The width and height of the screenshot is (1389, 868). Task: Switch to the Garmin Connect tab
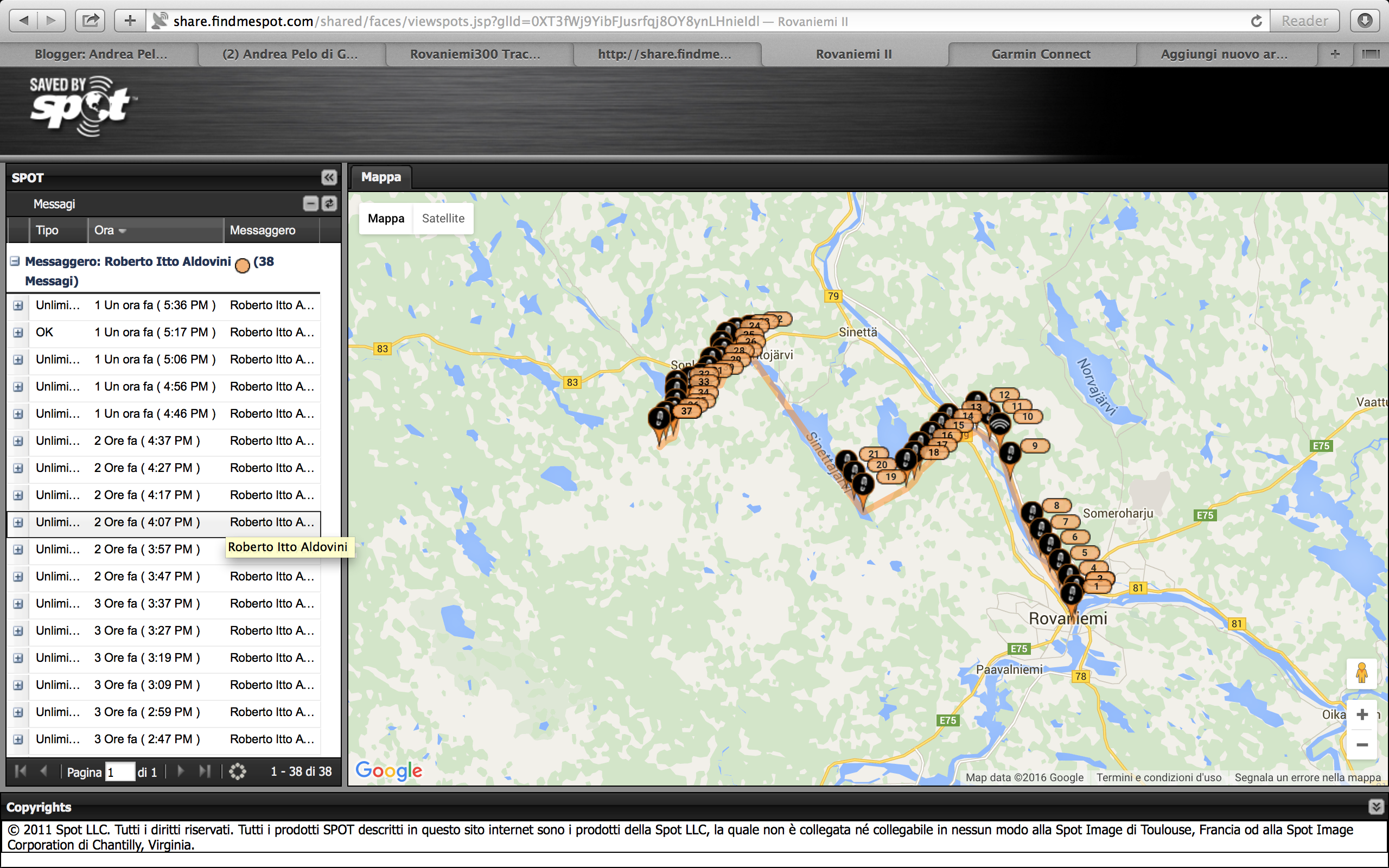tap(1041, 54)
